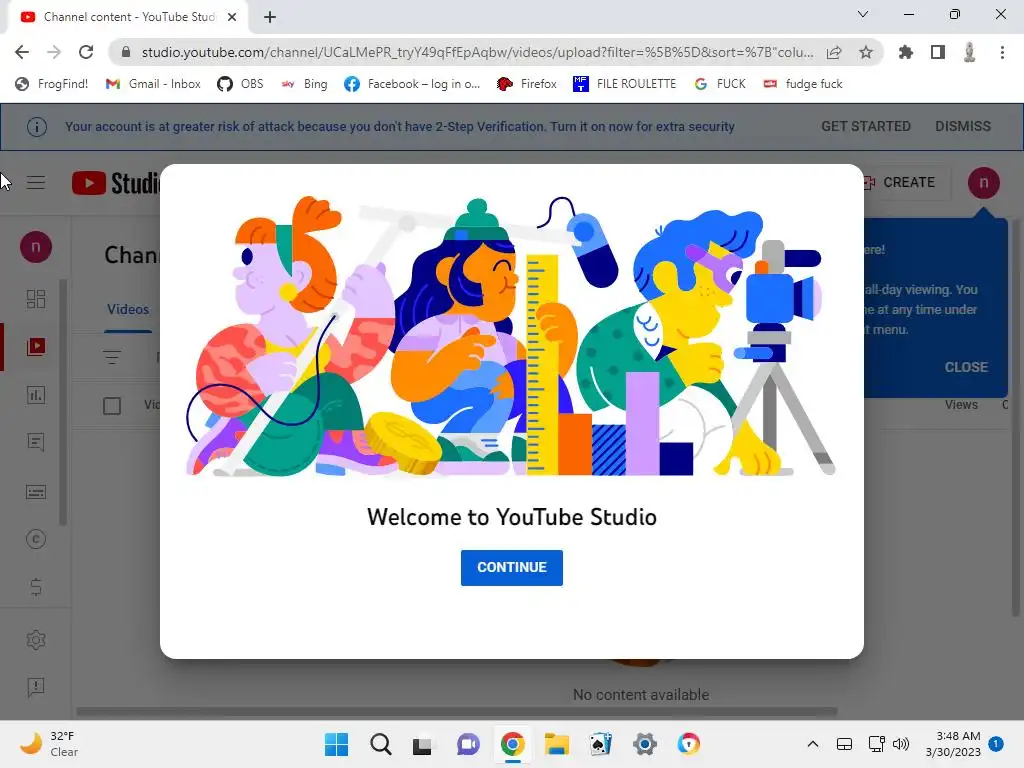The width and height of the screenshot is (1024, 768).
Task: Reload the page with the refresh icon
Action: coord(86,52)
